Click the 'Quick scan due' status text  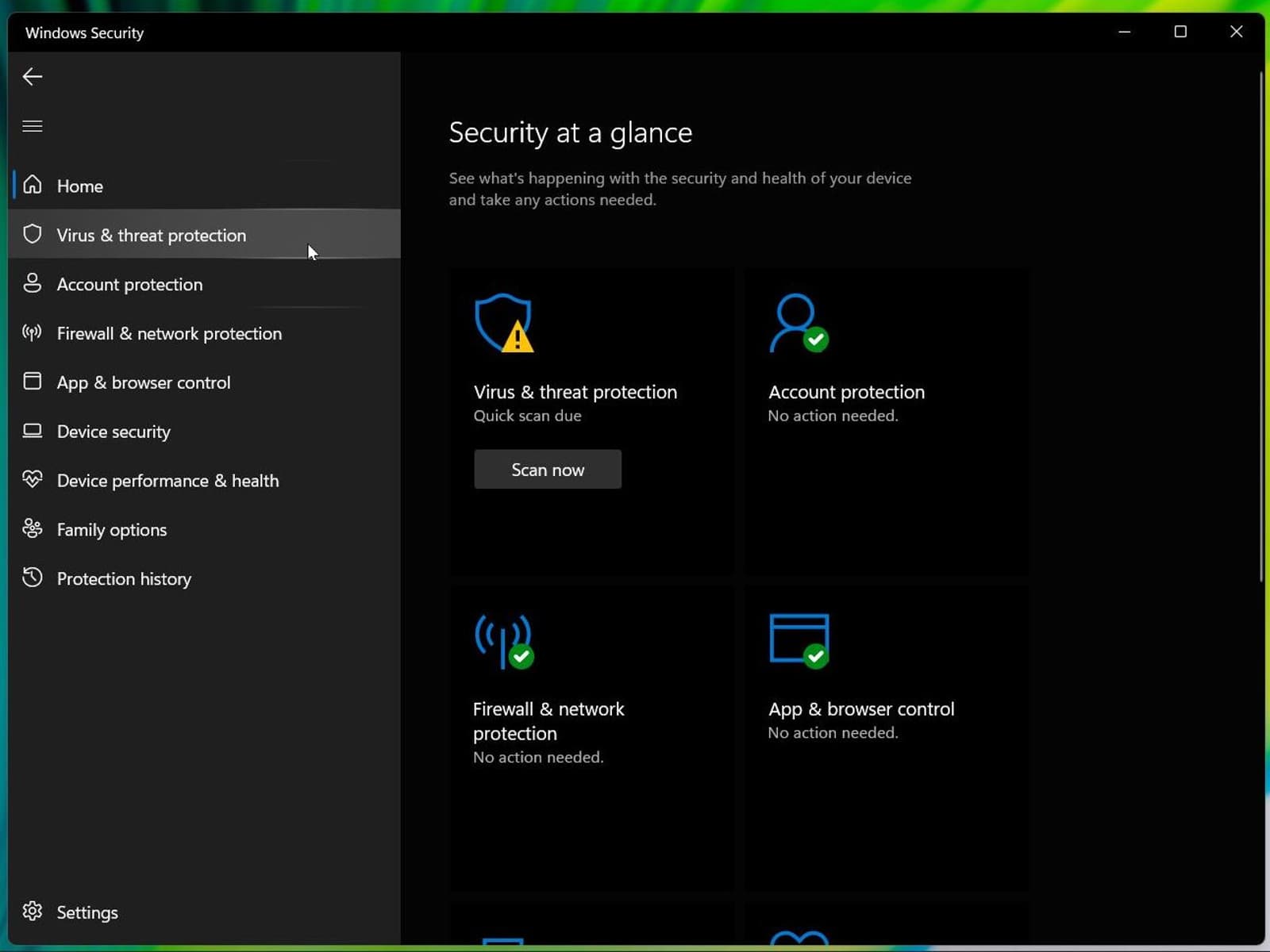(x=527, y=416)
